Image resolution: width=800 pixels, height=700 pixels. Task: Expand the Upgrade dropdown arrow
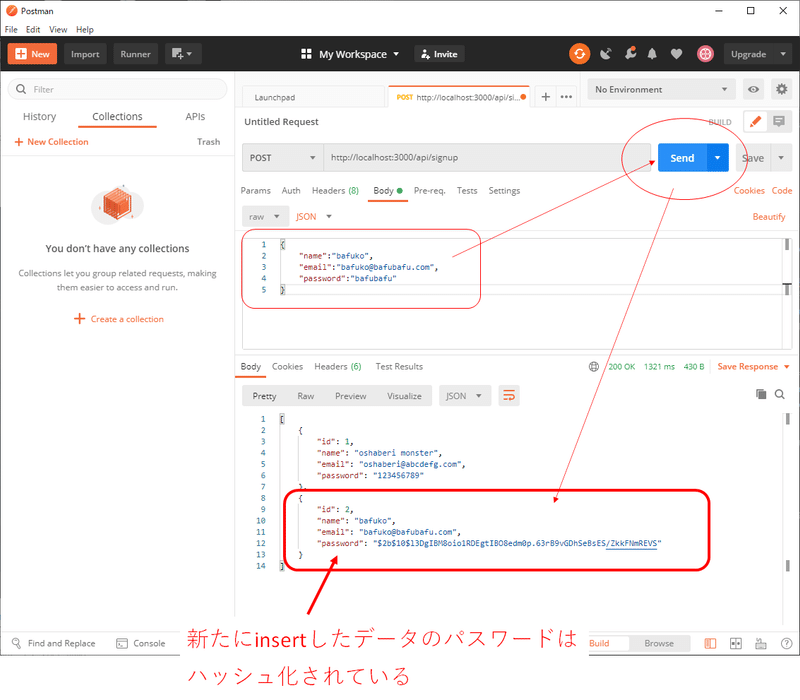point(783,54)
